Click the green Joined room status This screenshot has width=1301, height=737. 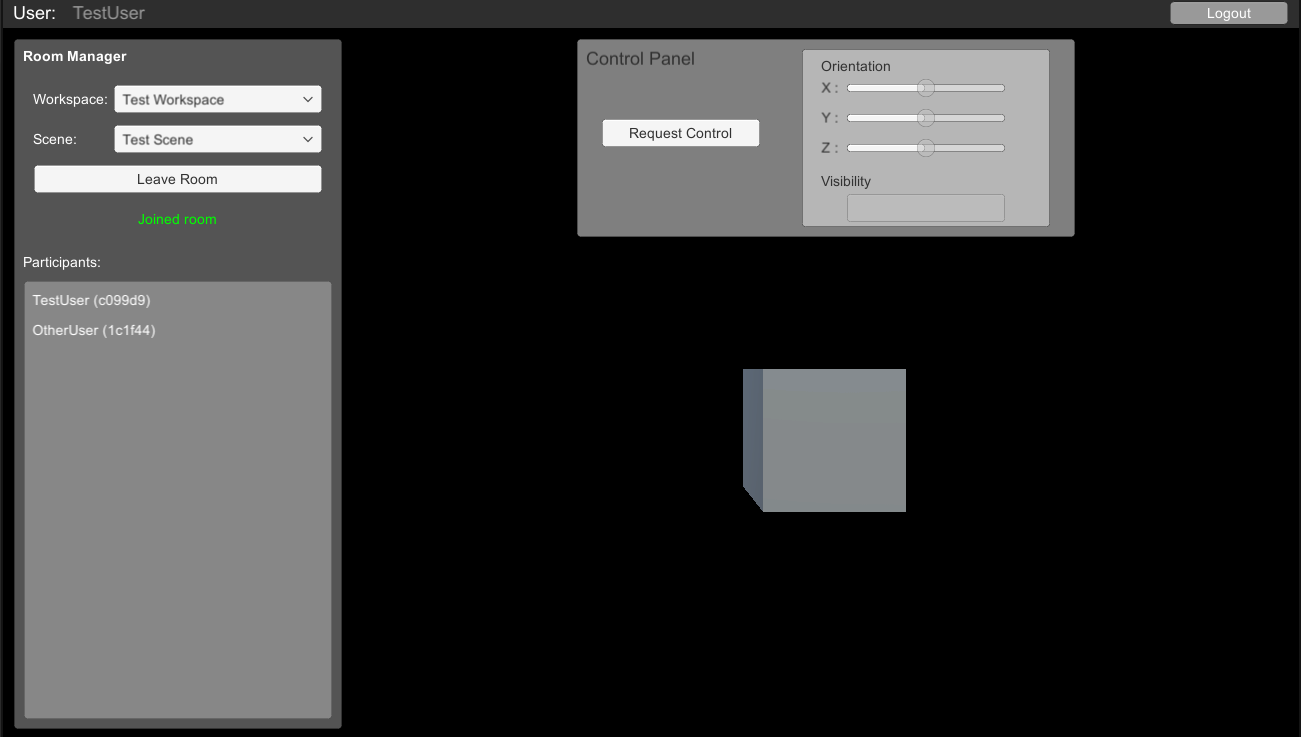coord(177,219)
